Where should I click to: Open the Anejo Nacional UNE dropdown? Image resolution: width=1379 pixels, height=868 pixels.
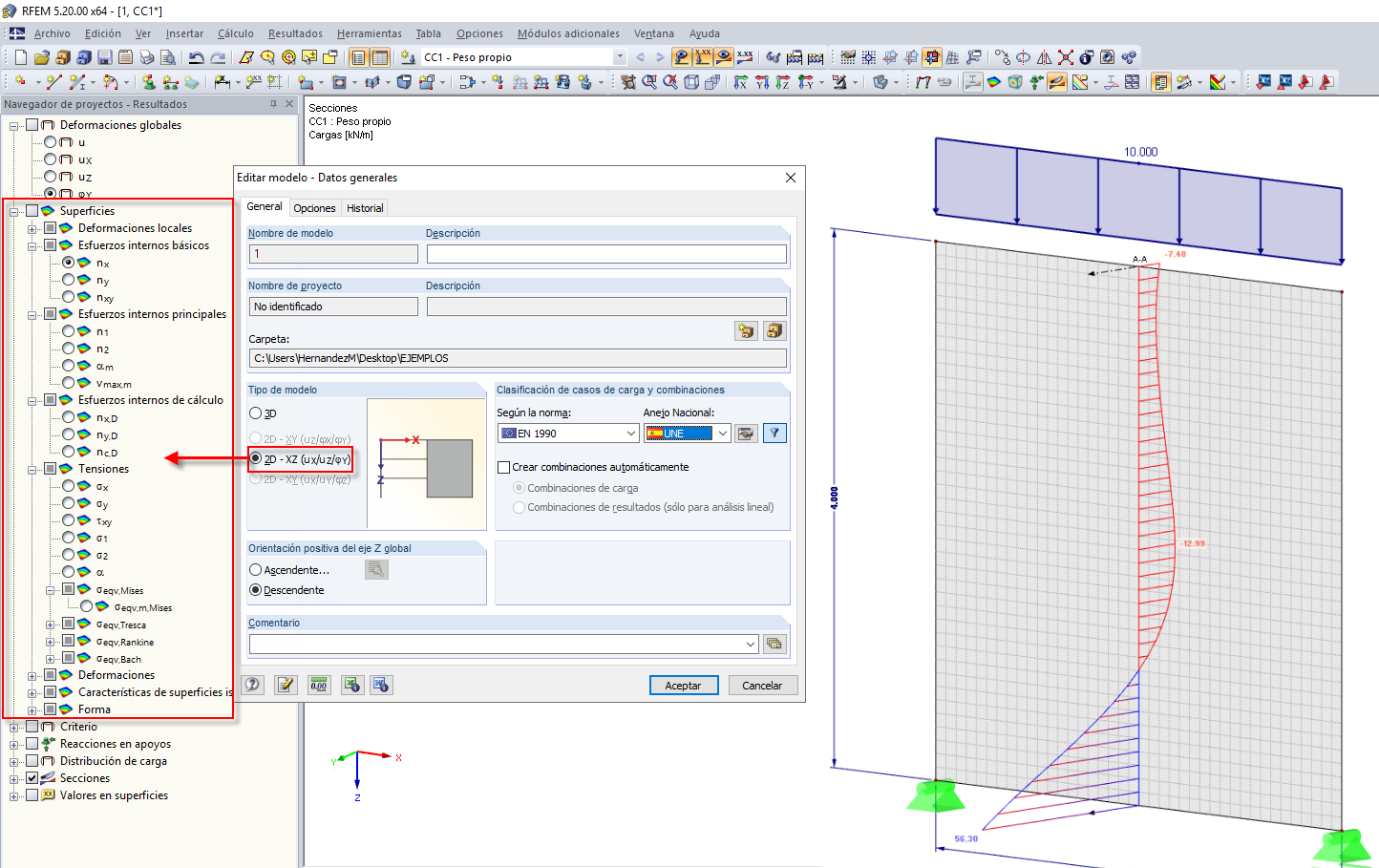(723, 434)
